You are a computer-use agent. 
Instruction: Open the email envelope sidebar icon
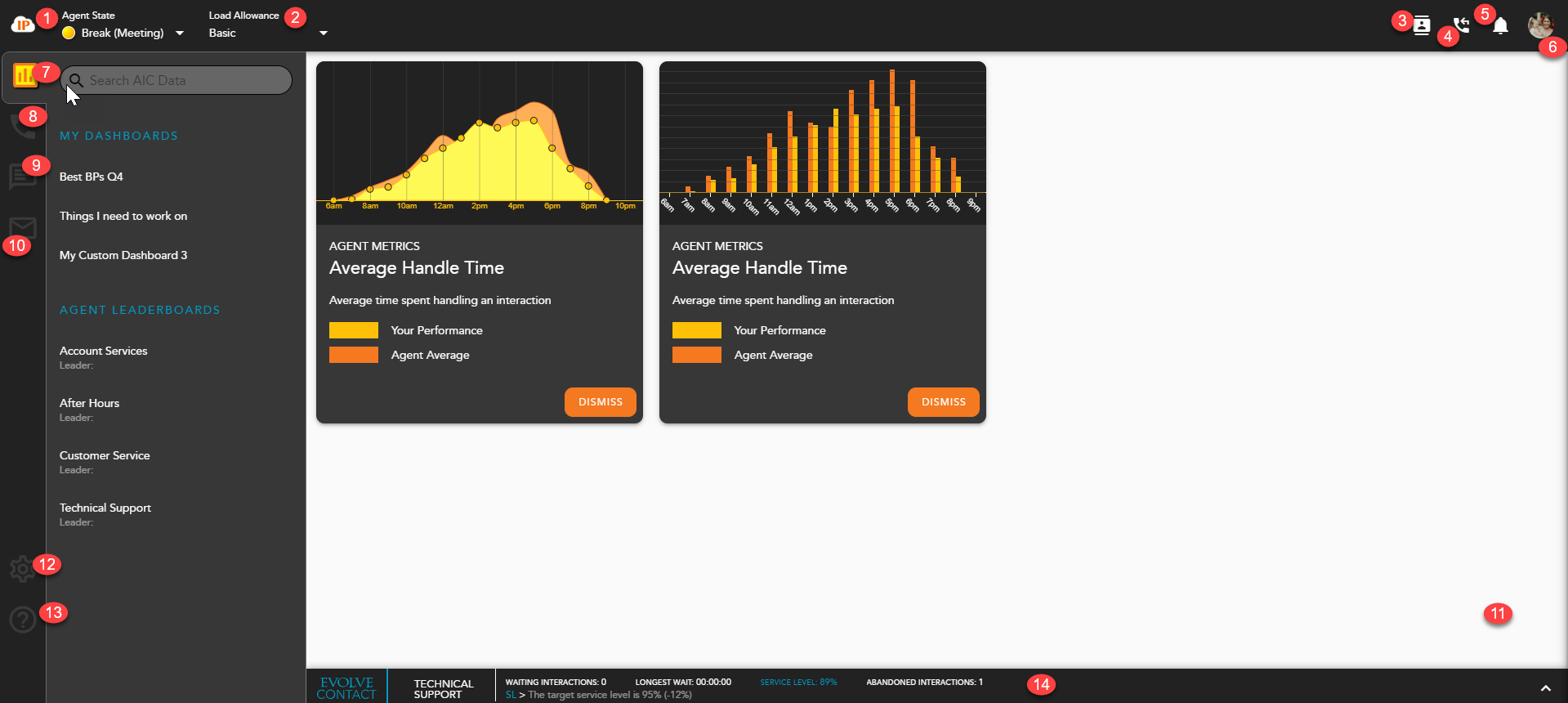[x=22, y=228]
